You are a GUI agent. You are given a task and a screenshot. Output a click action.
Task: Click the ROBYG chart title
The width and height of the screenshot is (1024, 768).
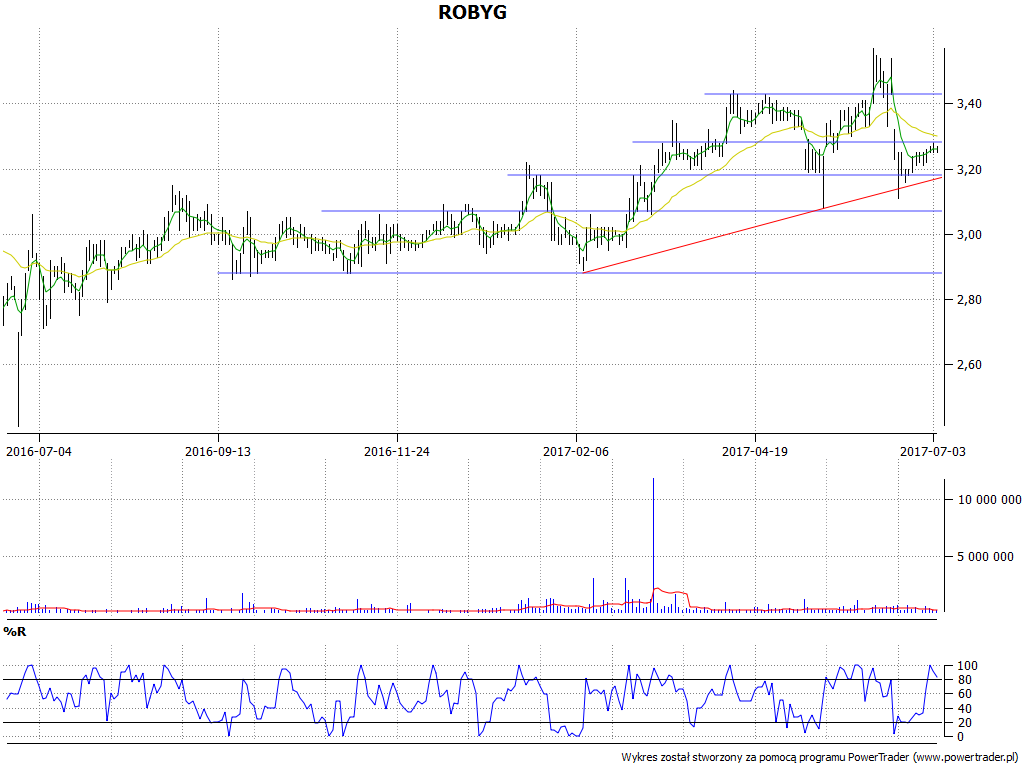472,12
